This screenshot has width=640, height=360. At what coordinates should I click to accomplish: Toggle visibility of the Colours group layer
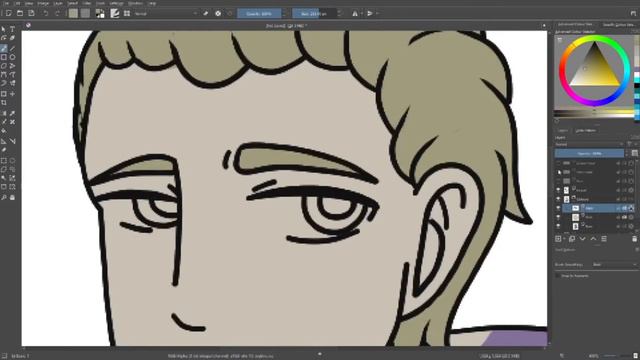(x=558, y=199)
